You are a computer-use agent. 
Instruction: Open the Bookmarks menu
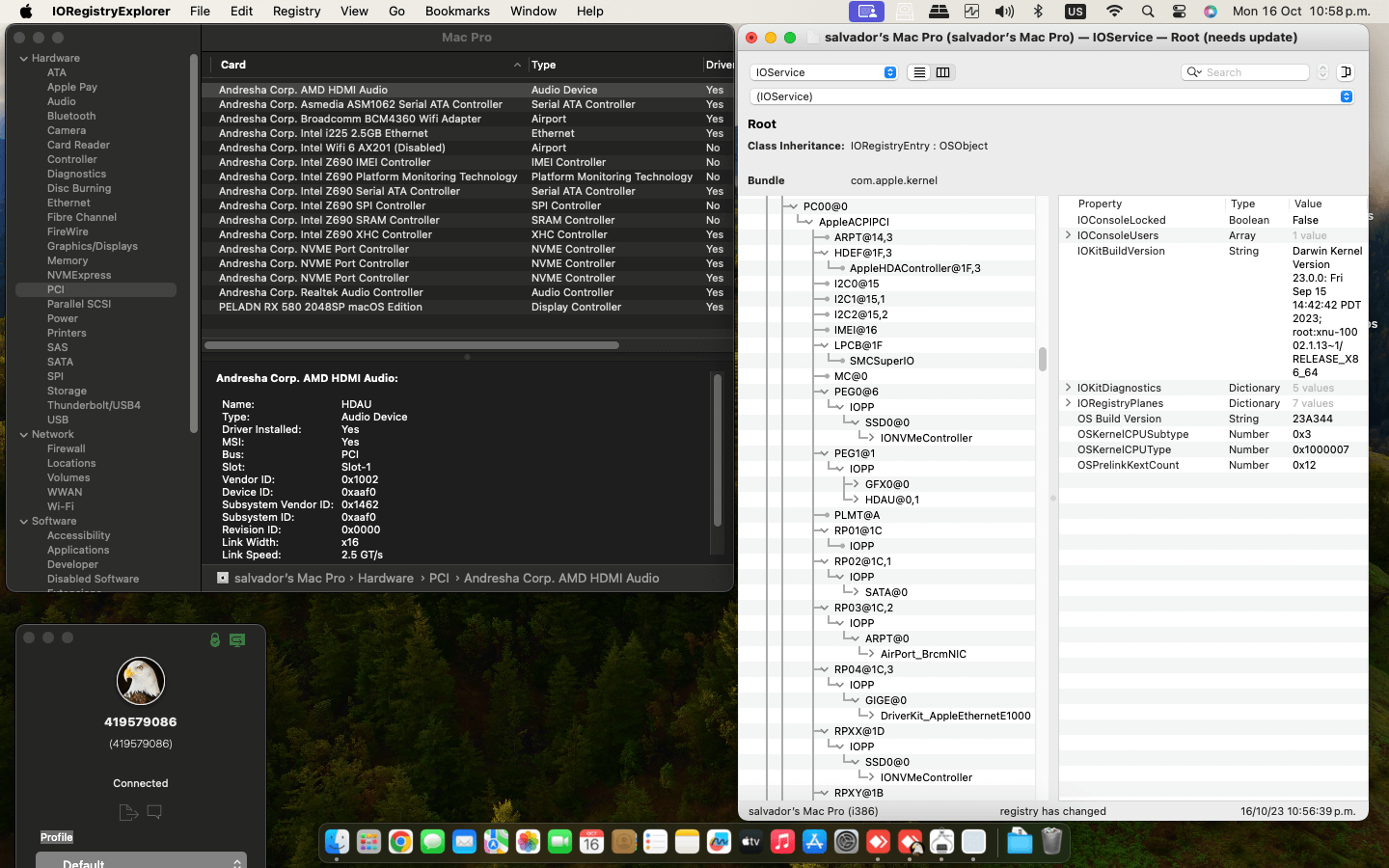coord(457,12)
